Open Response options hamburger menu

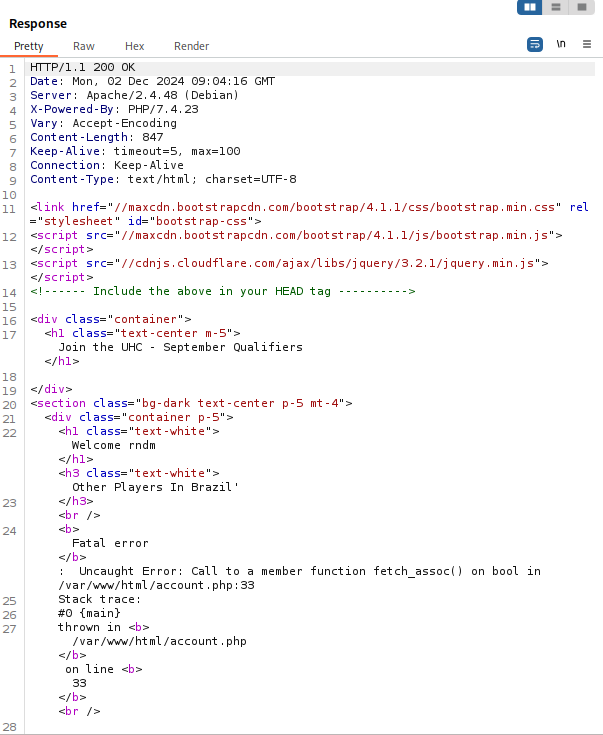tap(587, 44)
